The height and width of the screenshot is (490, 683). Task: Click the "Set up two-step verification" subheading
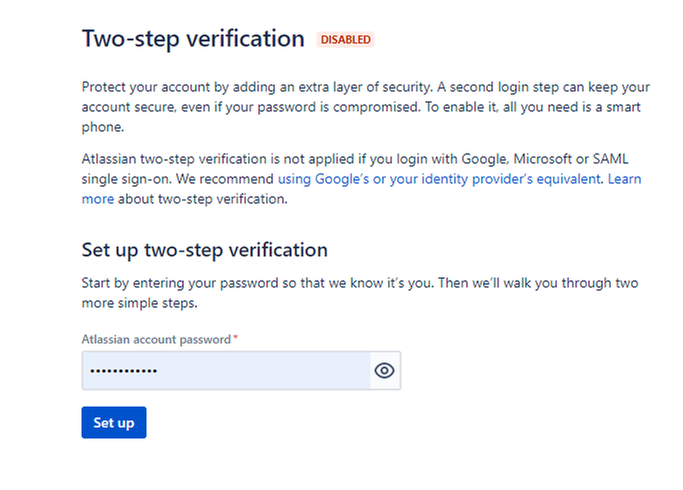pyautogui.click(x=204, y=249)
